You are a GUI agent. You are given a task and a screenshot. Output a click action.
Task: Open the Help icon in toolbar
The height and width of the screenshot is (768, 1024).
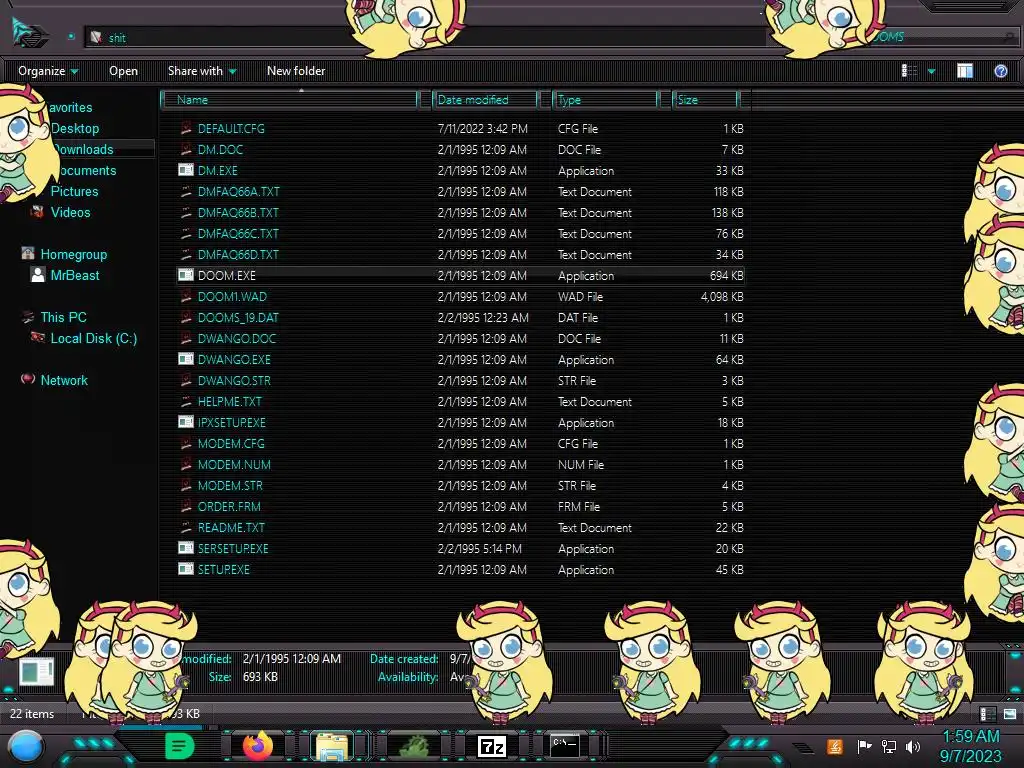[1000, 71]
